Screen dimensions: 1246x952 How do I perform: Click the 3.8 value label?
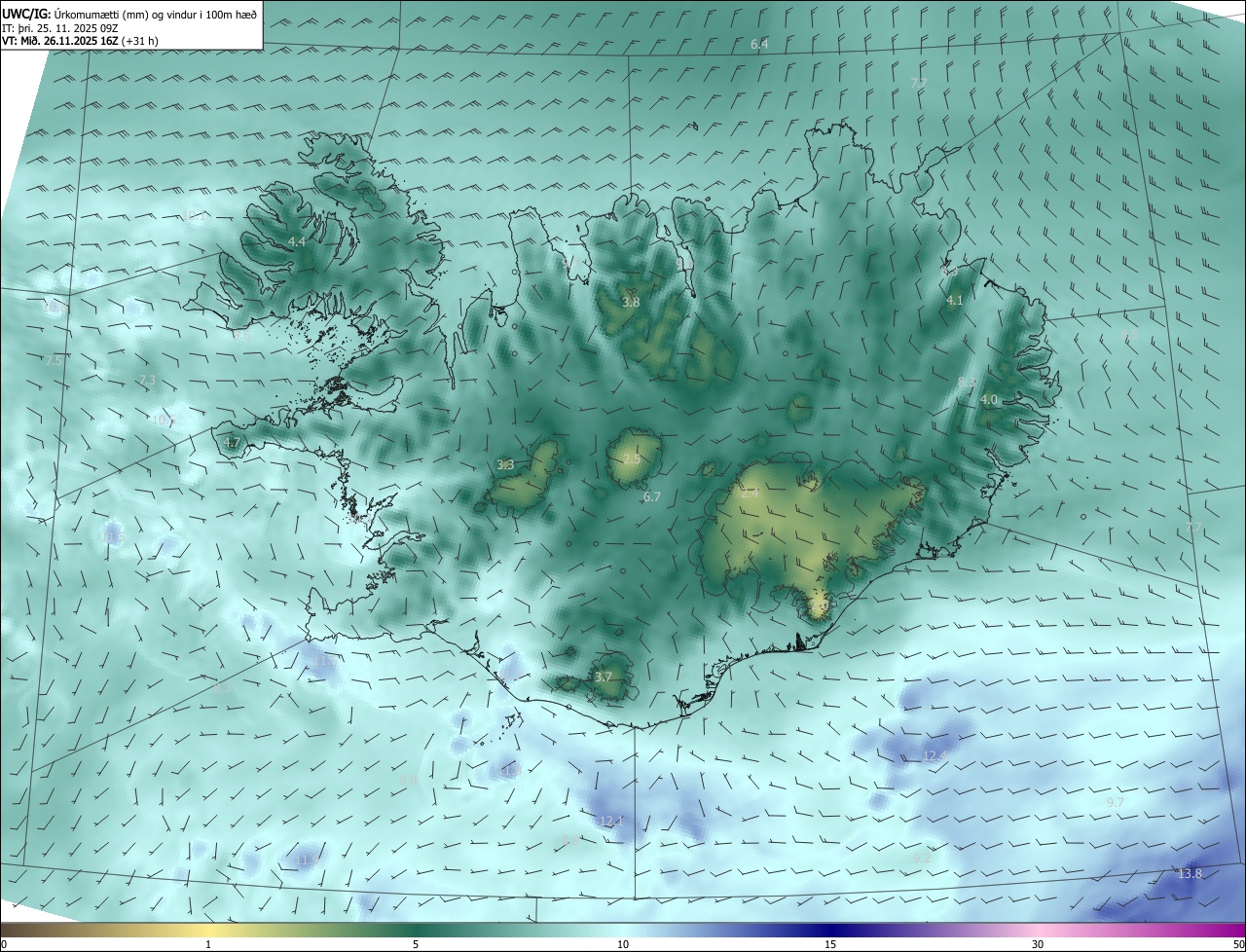631,303
